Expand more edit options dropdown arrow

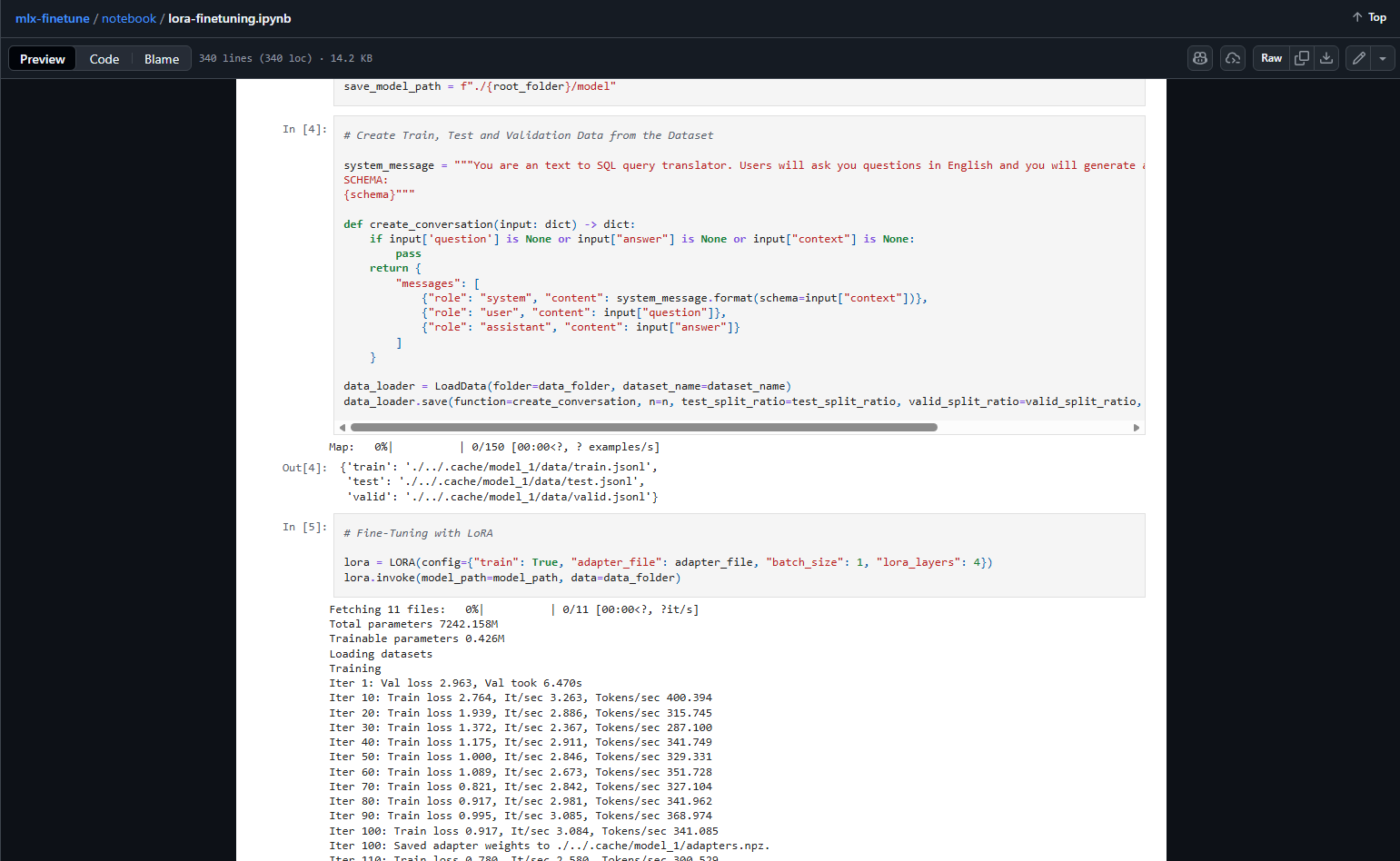click(1383, 58)
